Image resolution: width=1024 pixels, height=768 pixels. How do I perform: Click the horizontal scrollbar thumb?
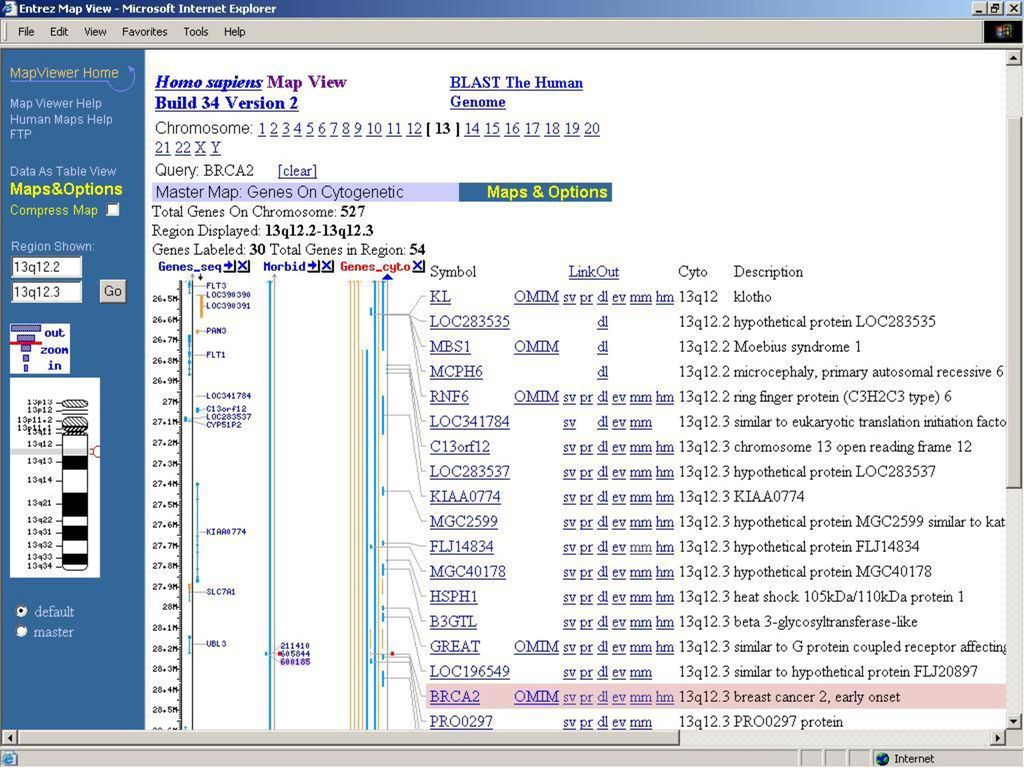point(349,738)
